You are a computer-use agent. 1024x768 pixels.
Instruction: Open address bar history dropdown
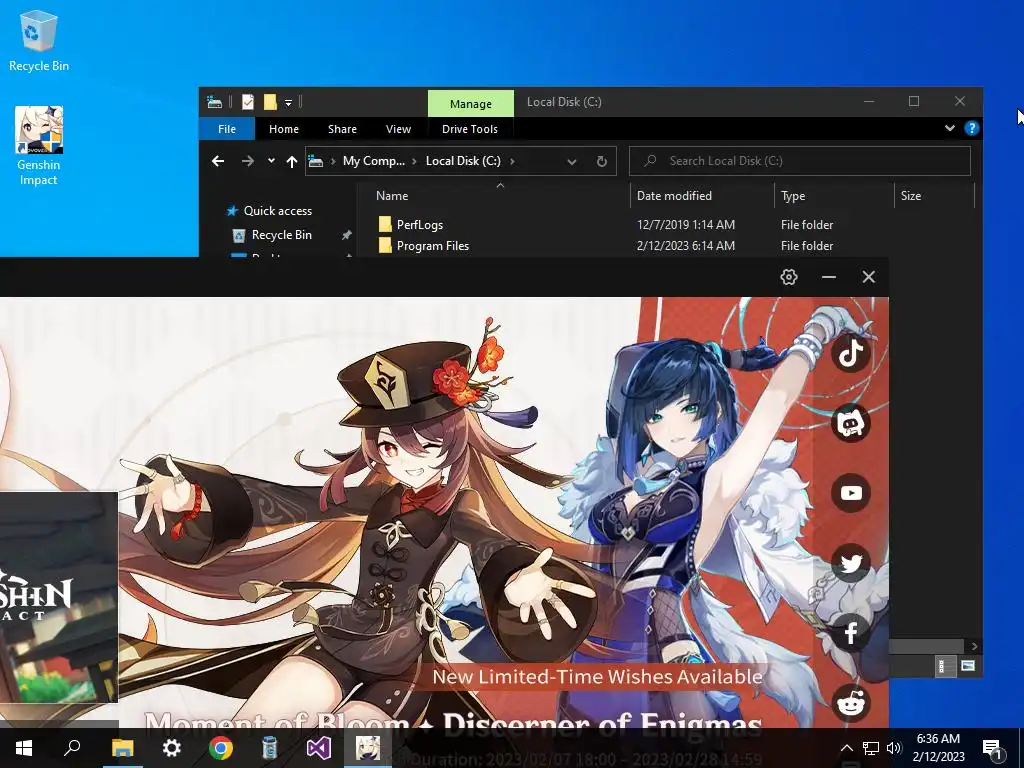pos(571,161)
